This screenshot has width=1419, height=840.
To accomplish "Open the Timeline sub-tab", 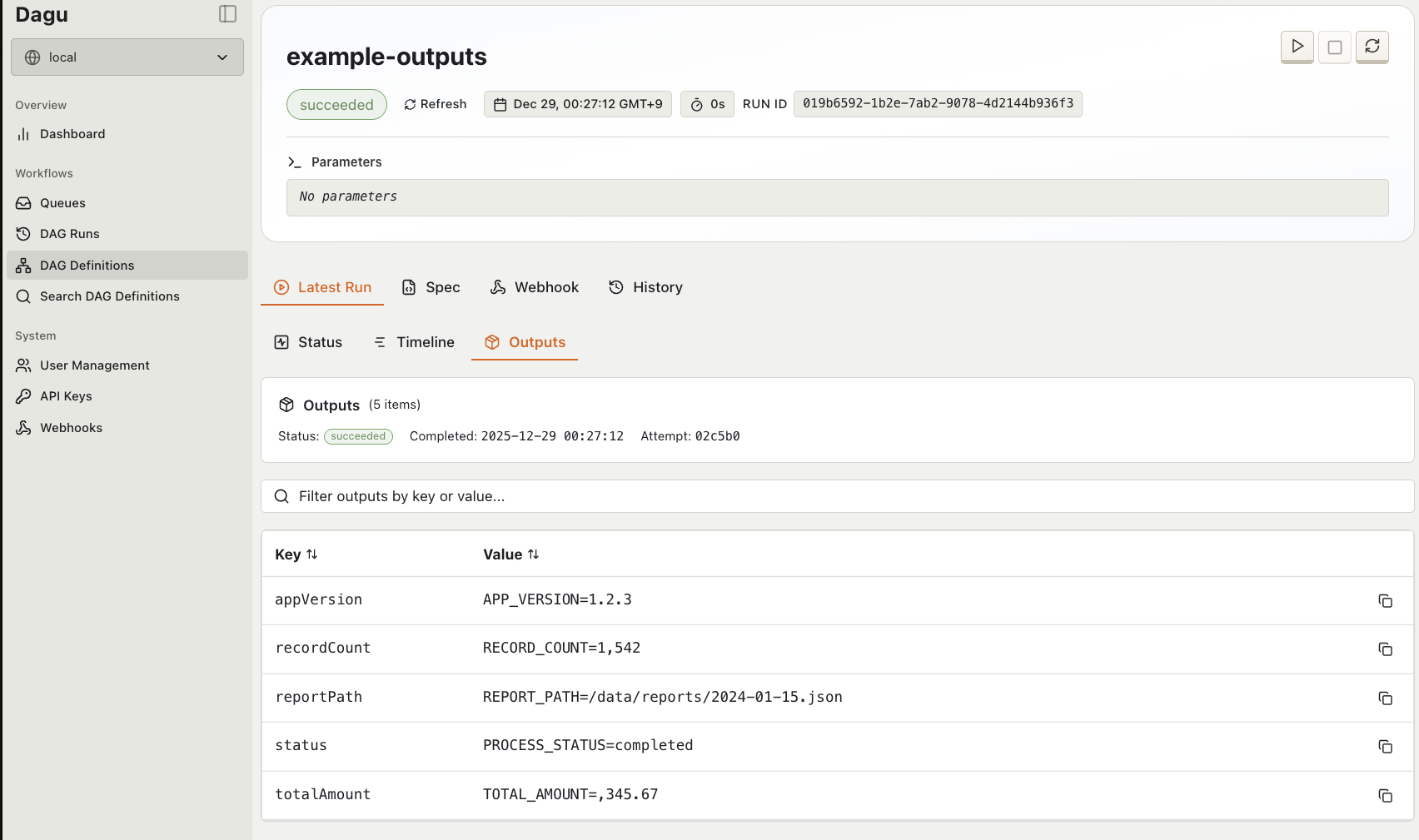I will pos(414,342).
